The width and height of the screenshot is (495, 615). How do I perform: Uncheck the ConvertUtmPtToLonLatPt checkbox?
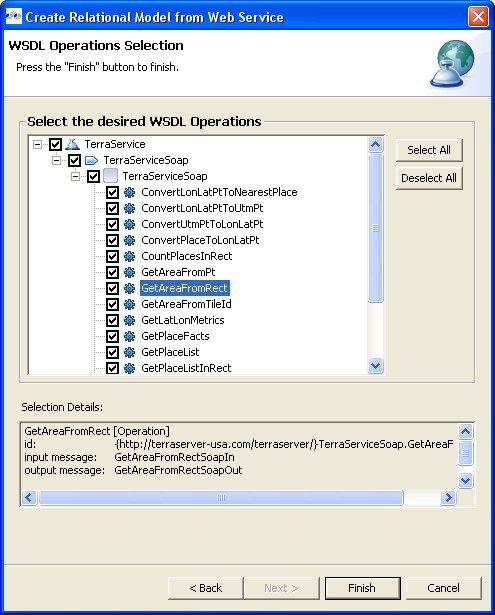click(x=112, y=224)
